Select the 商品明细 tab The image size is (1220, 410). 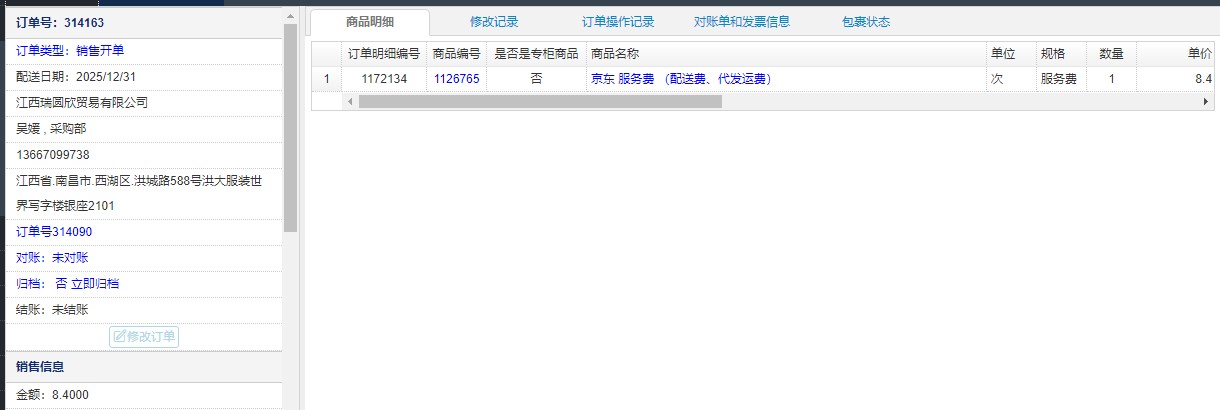click(x=370, y=22)
